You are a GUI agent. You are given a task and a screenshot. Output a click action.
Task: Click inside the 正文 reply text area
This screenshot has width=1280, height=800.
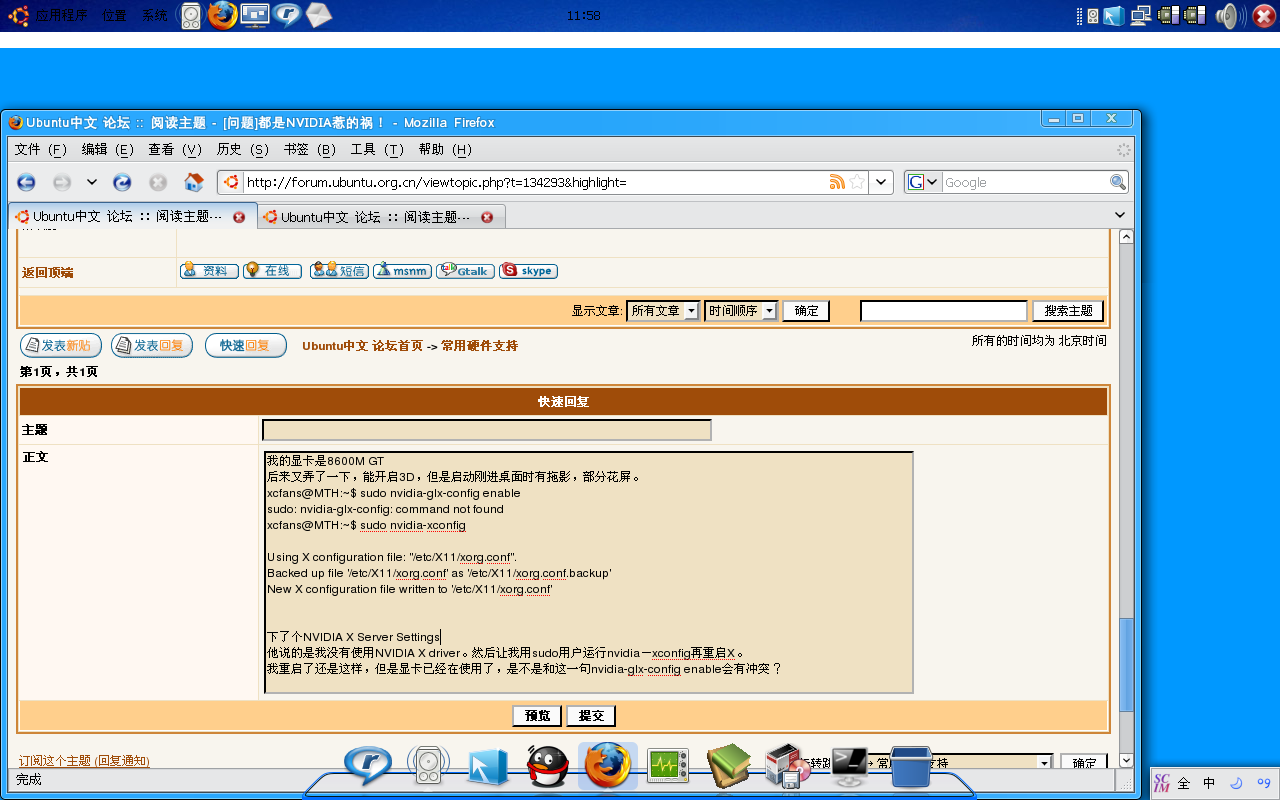[589, 572]
